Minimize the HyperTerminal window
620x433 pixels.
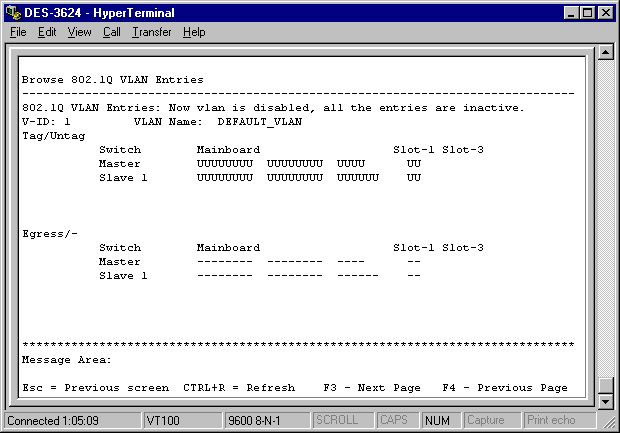pyautogui.click(x=571, y=12)
